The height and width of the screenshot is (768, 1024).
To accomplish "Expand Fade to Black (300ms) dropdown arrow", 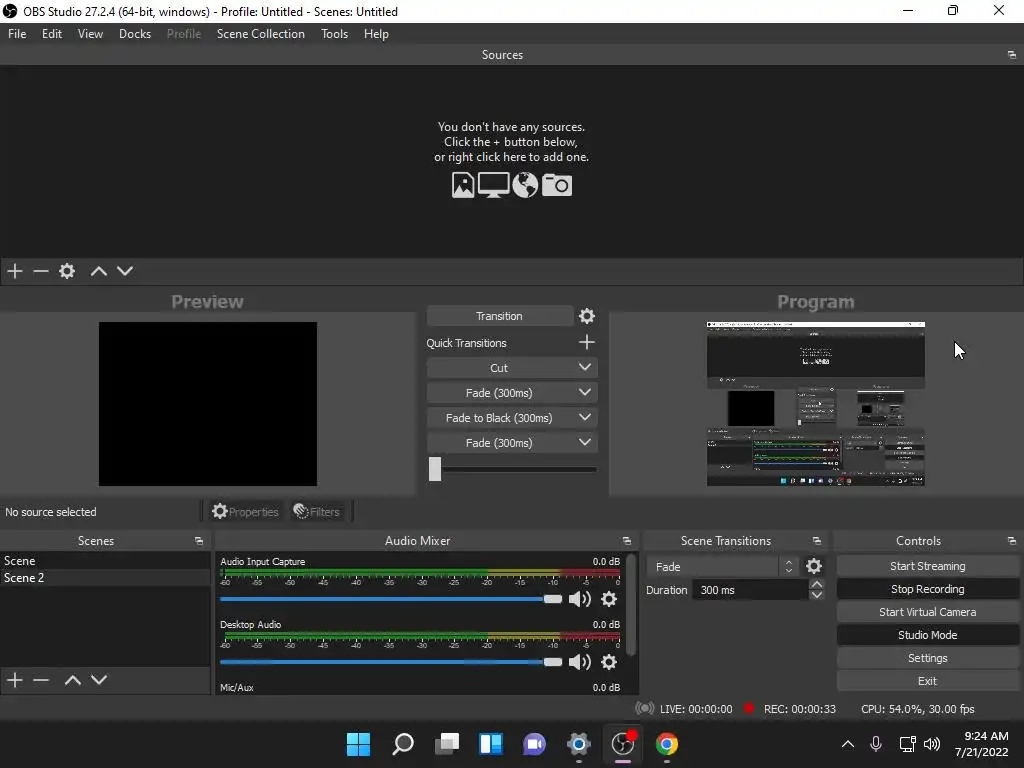I will point(584,417).
